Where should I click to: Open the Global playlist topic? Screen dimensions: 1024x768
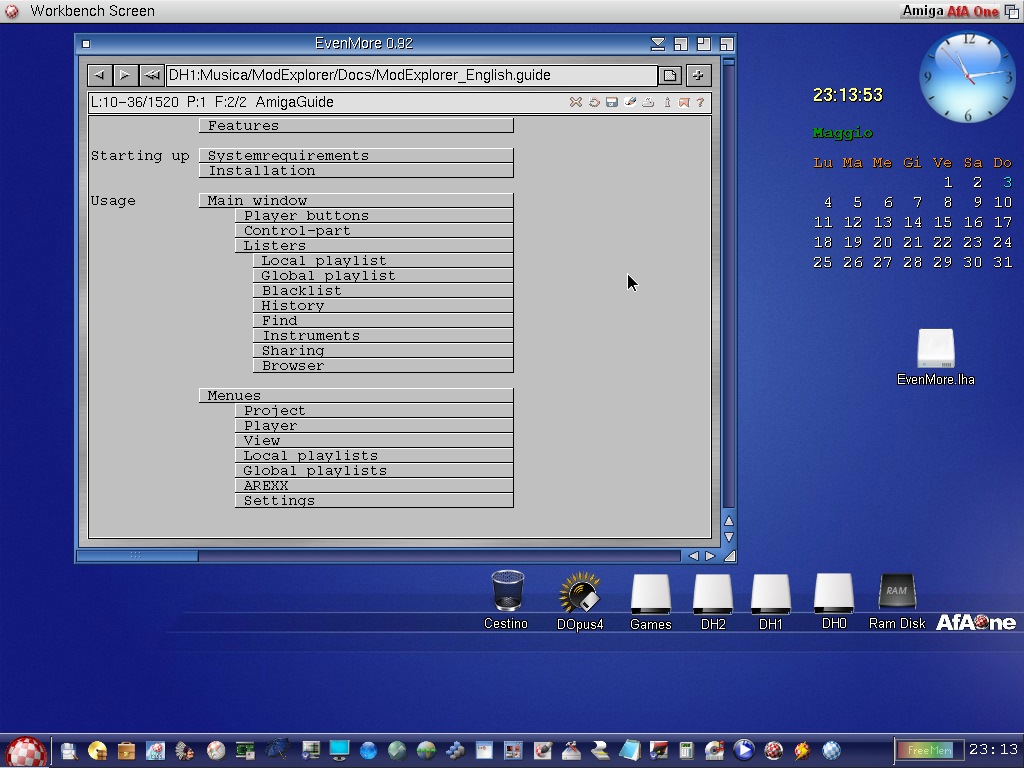pyautogui.click(x=382, y=276)
